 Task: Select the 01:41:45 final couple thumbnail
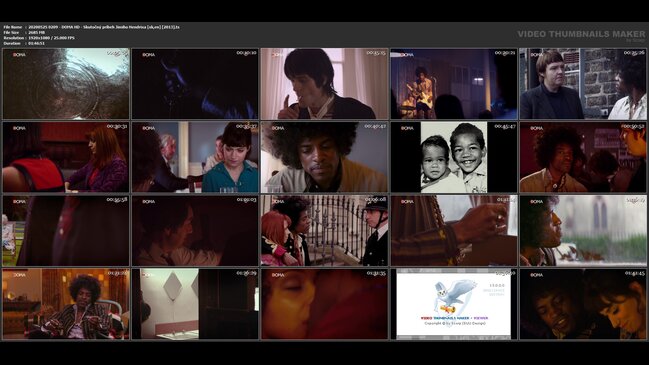point(583,304)
